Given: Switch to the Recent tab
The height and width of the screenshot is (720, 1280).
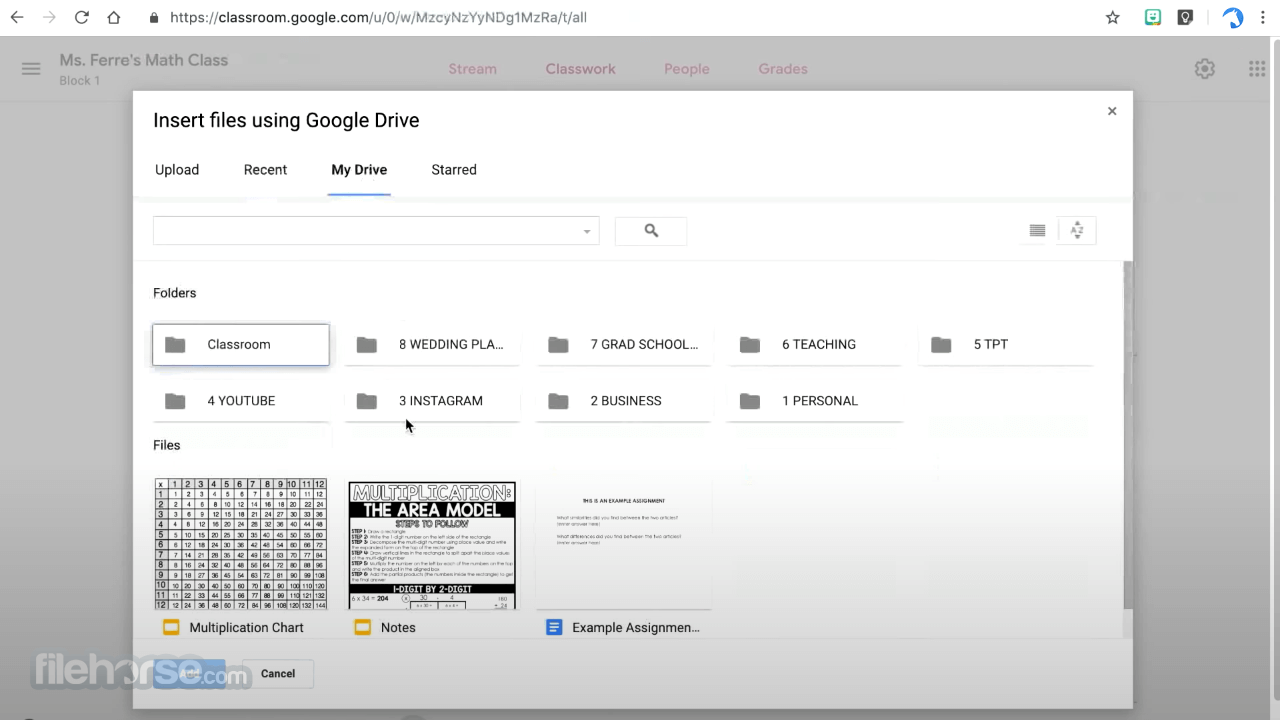Looking at the screenshot, I should point(265,170).
